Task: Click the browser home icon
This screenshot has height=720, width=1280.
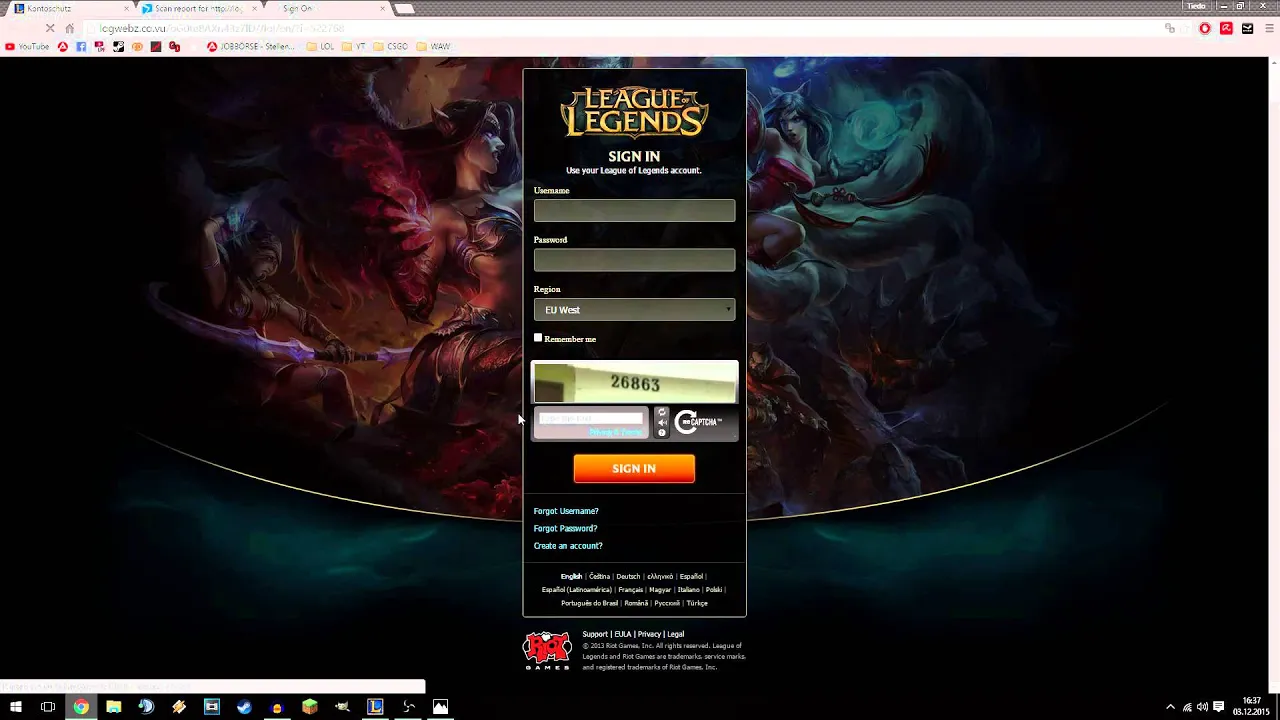Action: [x=69, y=28]
